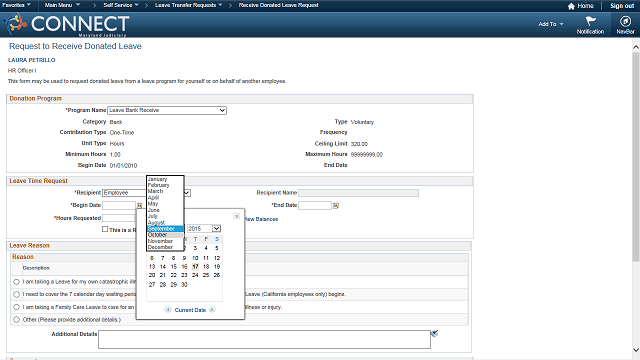
Task: Click into the Begin Date field
Action: (x=119, y=205)
